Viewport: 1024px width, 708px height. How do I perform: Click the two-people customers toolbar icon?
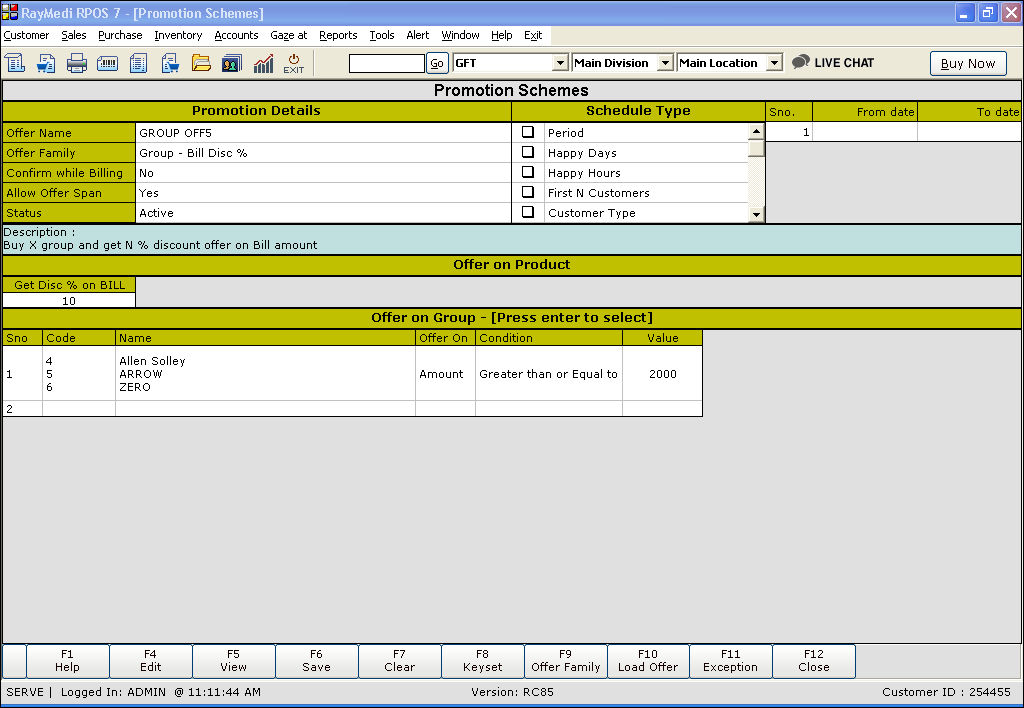[232, 63]
